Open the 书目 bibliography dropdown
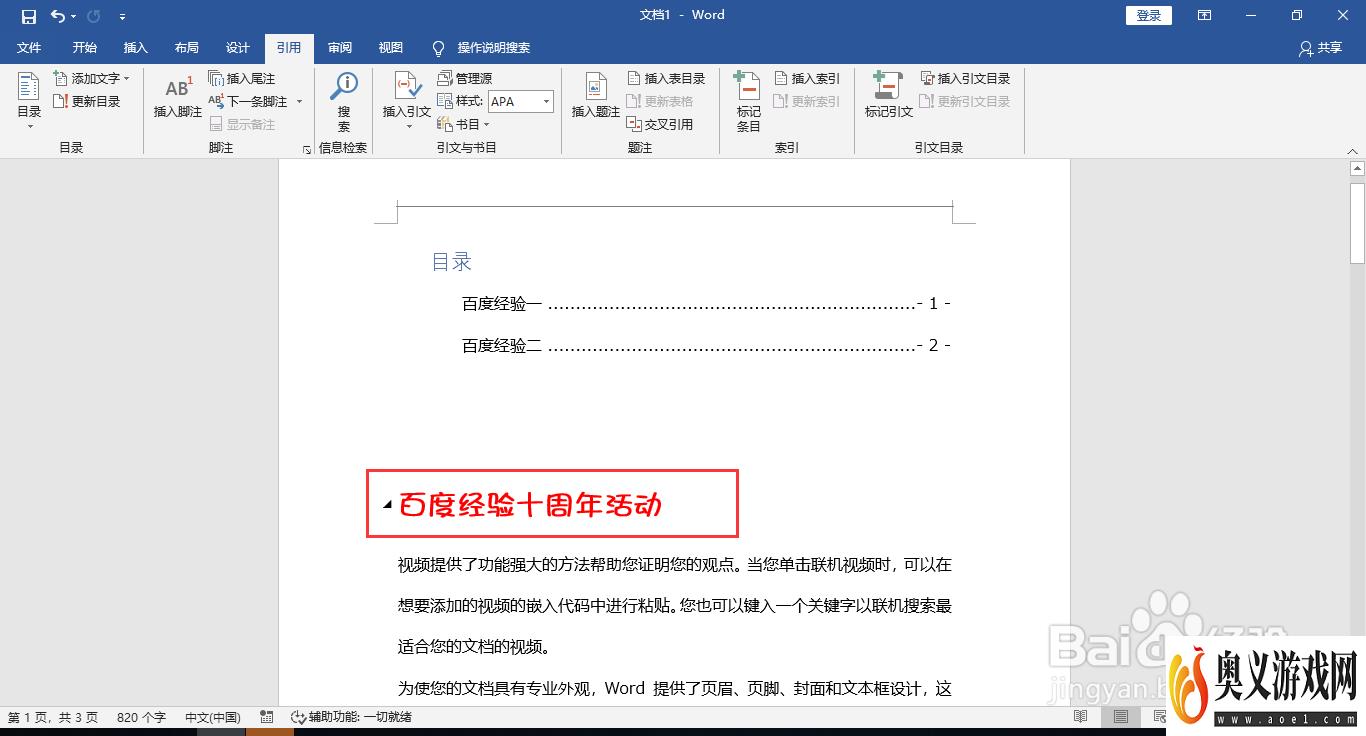The height and width of the screenshot is (736, 1366). pyautogui.click(x=464, y=124)
